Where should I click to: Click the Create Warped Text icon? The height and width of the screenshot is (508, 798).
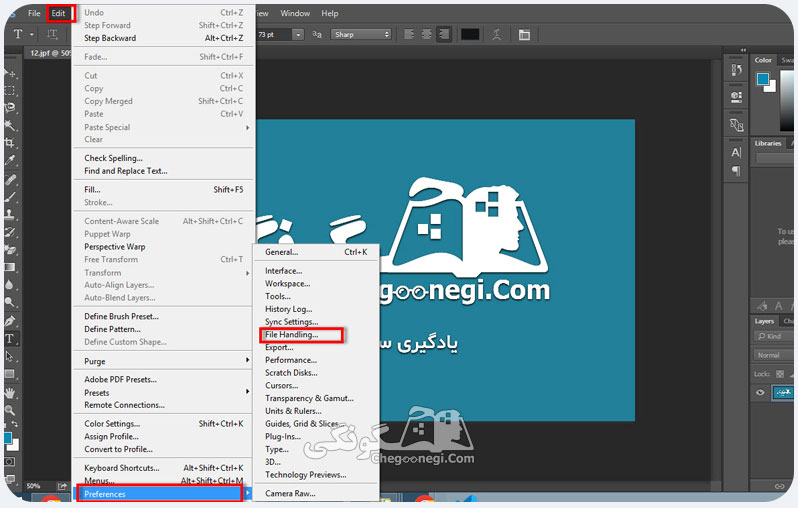point(497,35)
